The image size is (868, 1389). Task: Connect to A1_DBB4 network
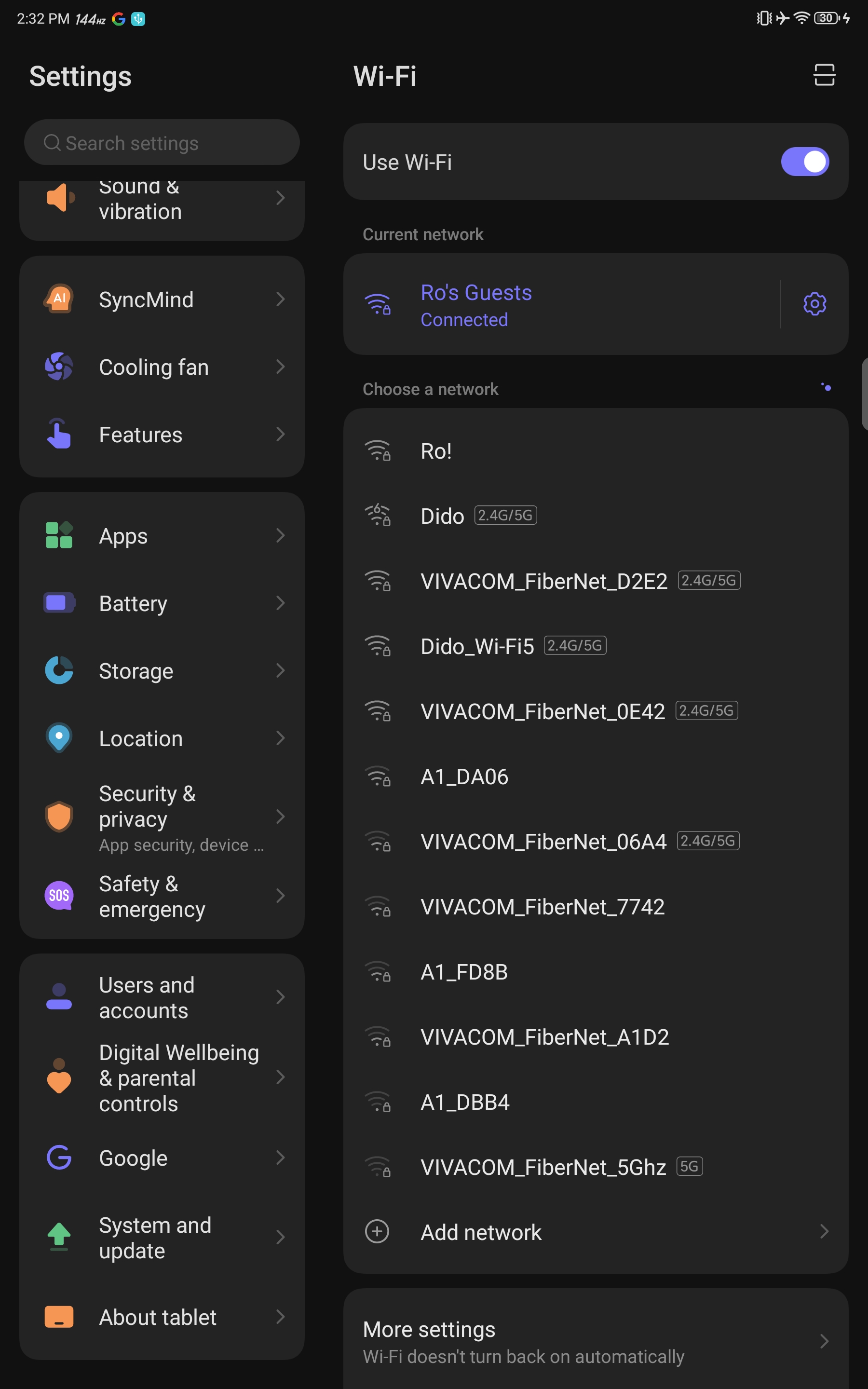(x=596, y=1102)
